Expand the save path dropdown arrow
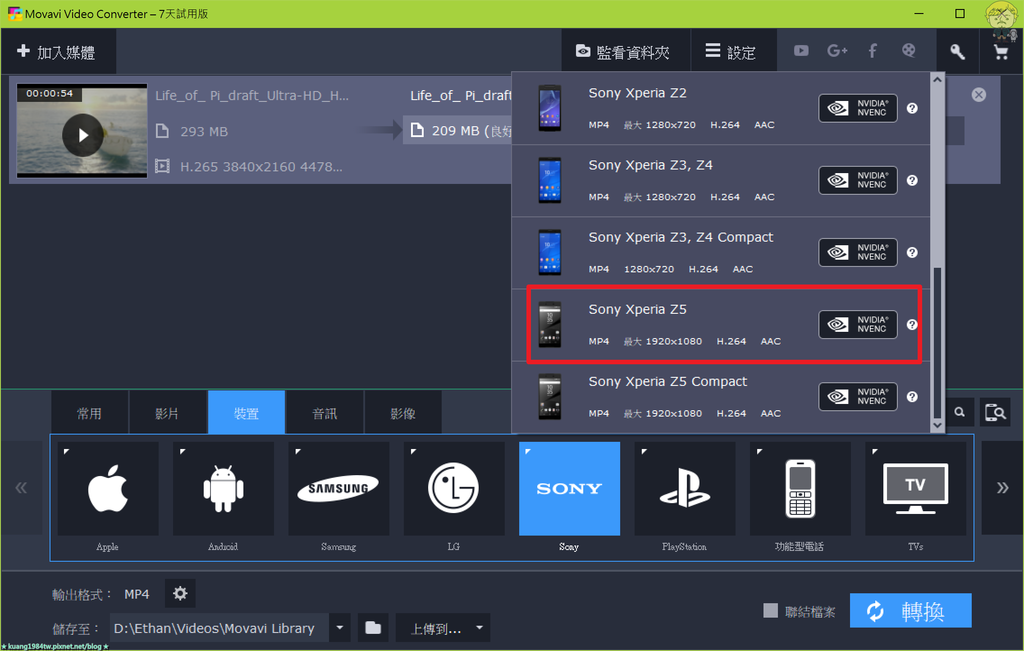The height and width of the screenshot is (651, 1024). (x=340, y=628)
